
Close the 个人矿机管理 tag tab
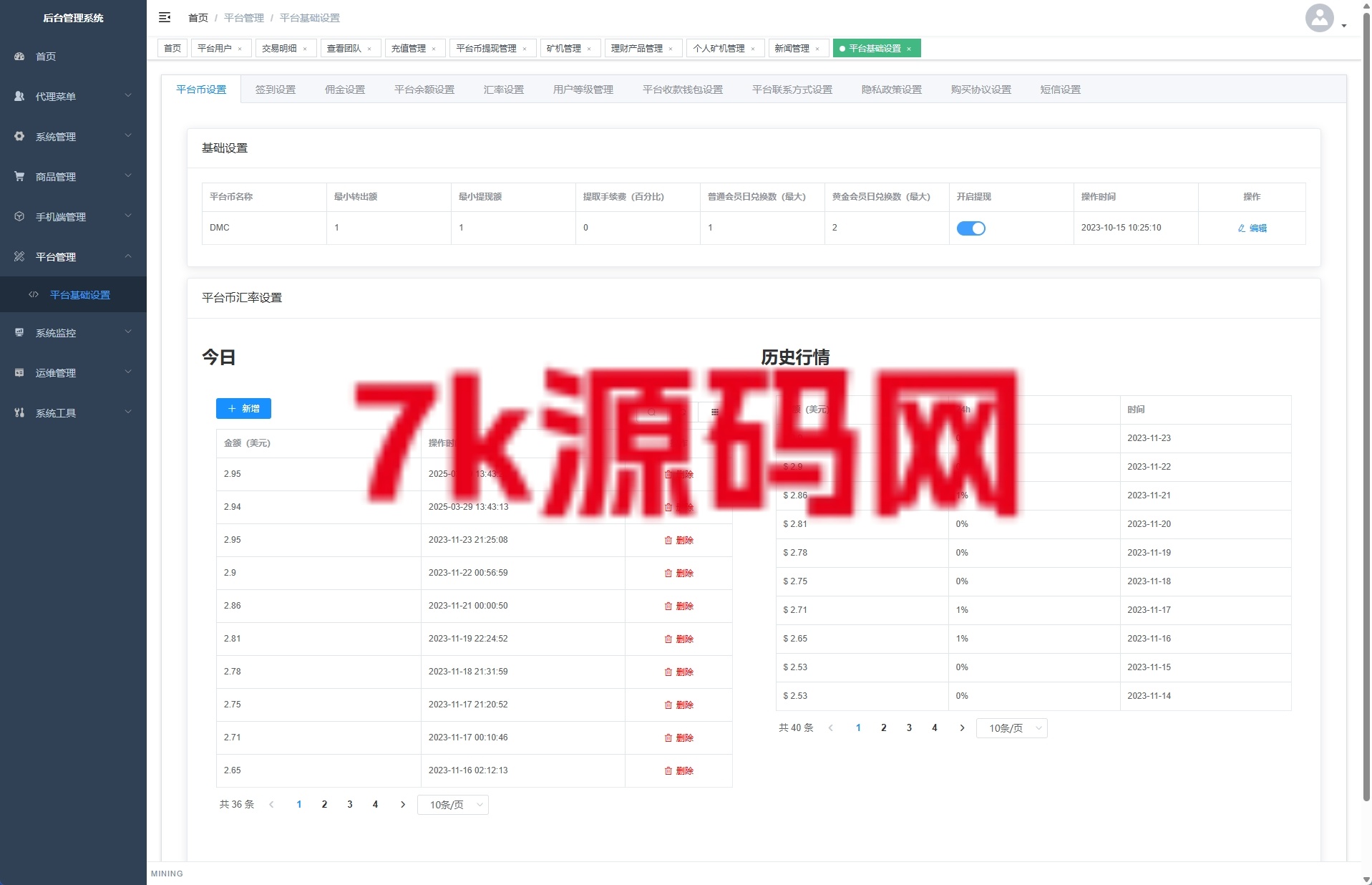753,49
